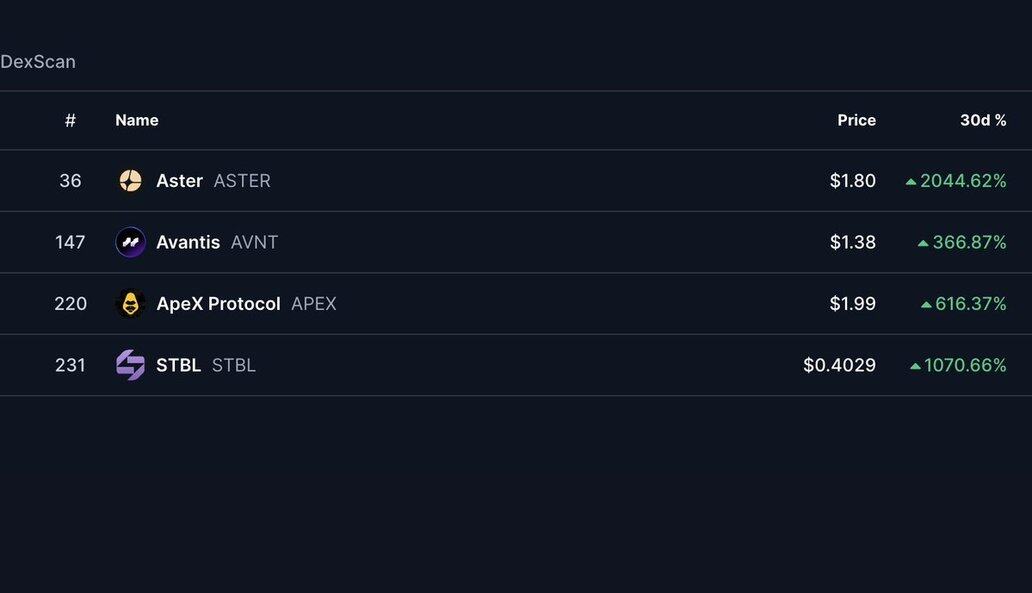This screenshot has height=593, width=1032.
Task: Select the Avantis purple logo icon
Action: (x=130, y=242)
